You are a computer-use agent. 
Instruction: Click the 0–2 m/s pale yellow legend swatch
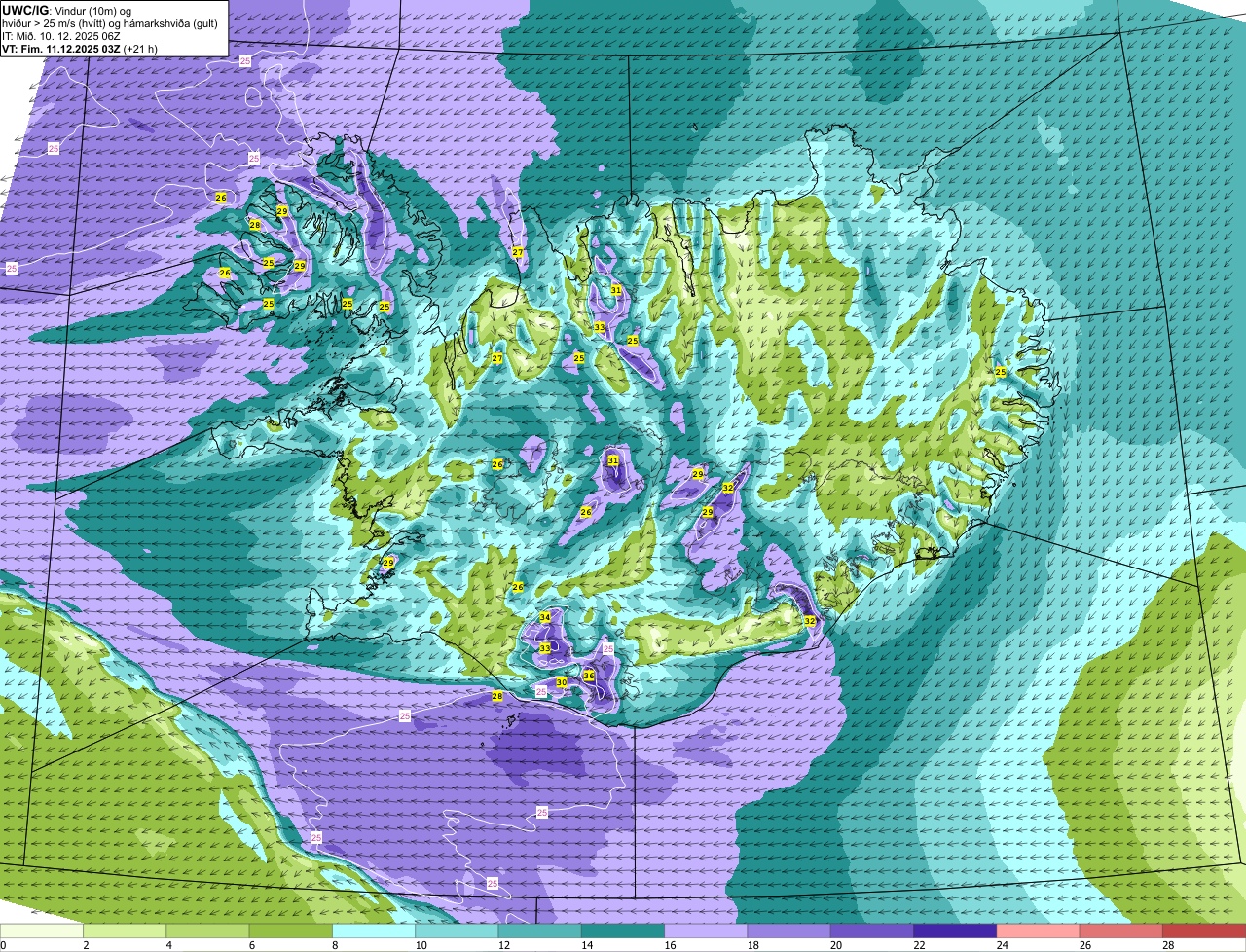tap(42, 931)
